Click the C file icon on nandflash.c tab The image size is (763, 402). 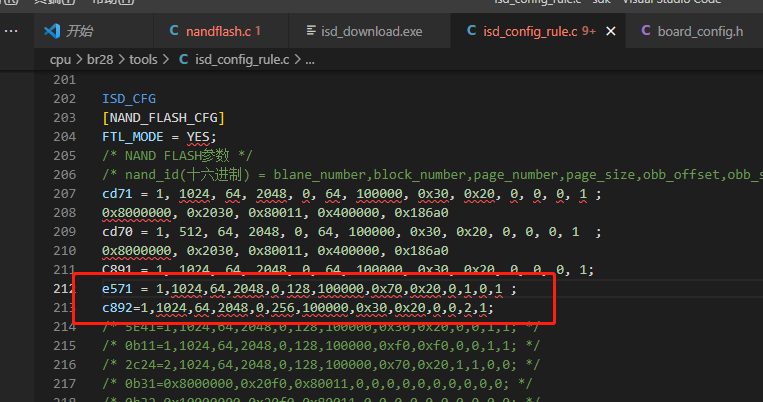[x=174, y=31]
